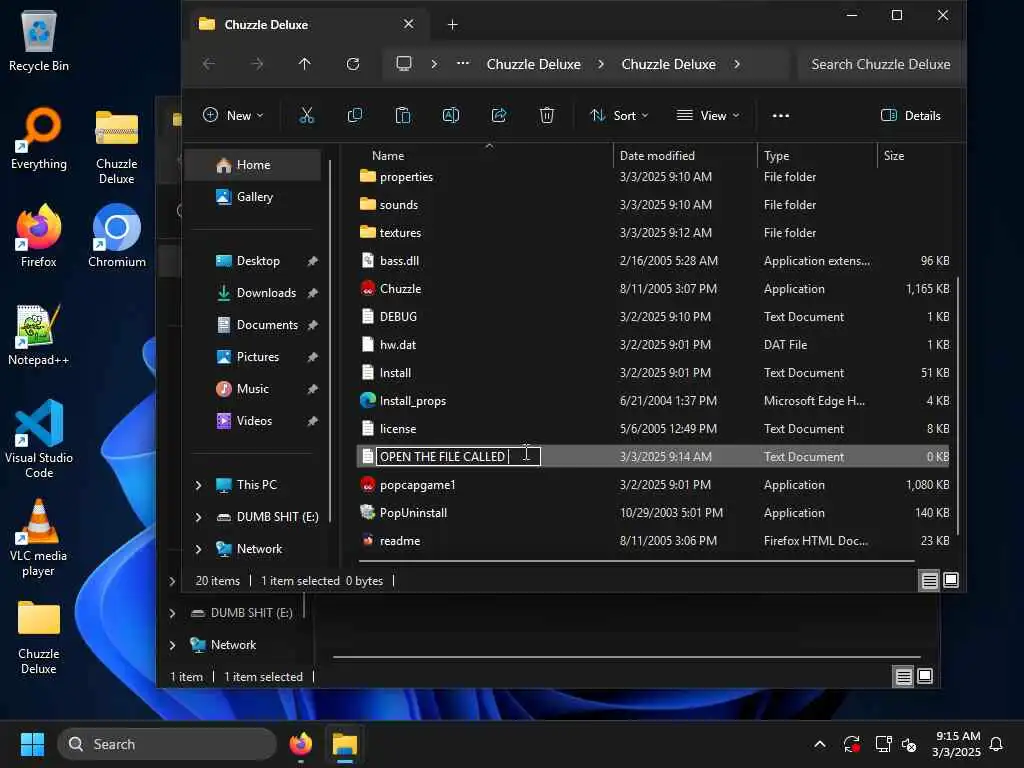The image size is (1024, 768).
Task: Select the sounds folder
Action: click(x=653, y=205)
